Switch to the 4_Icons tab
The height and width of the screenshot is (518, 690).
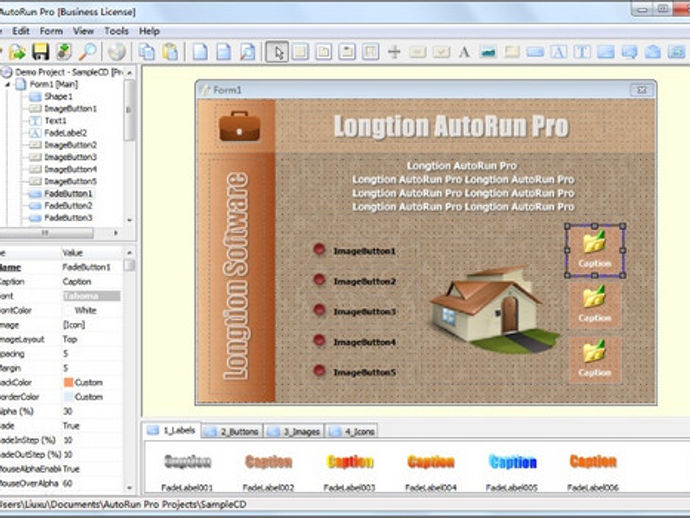352,432
